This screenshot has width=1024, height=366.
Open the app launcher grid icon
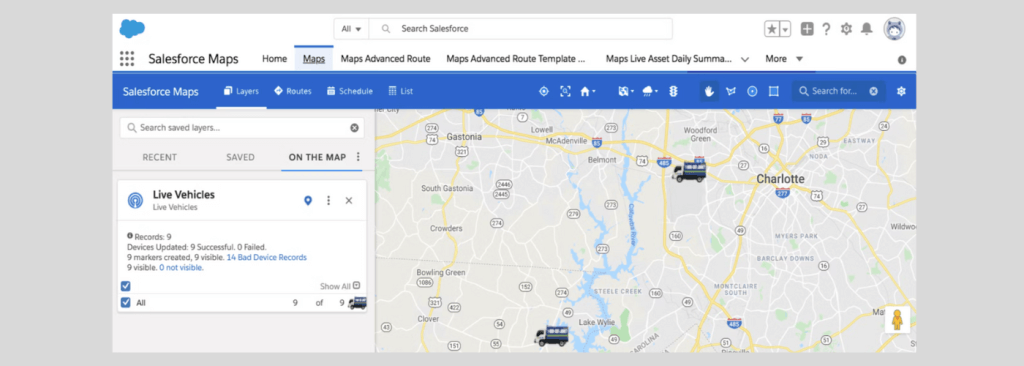point(127,59)
